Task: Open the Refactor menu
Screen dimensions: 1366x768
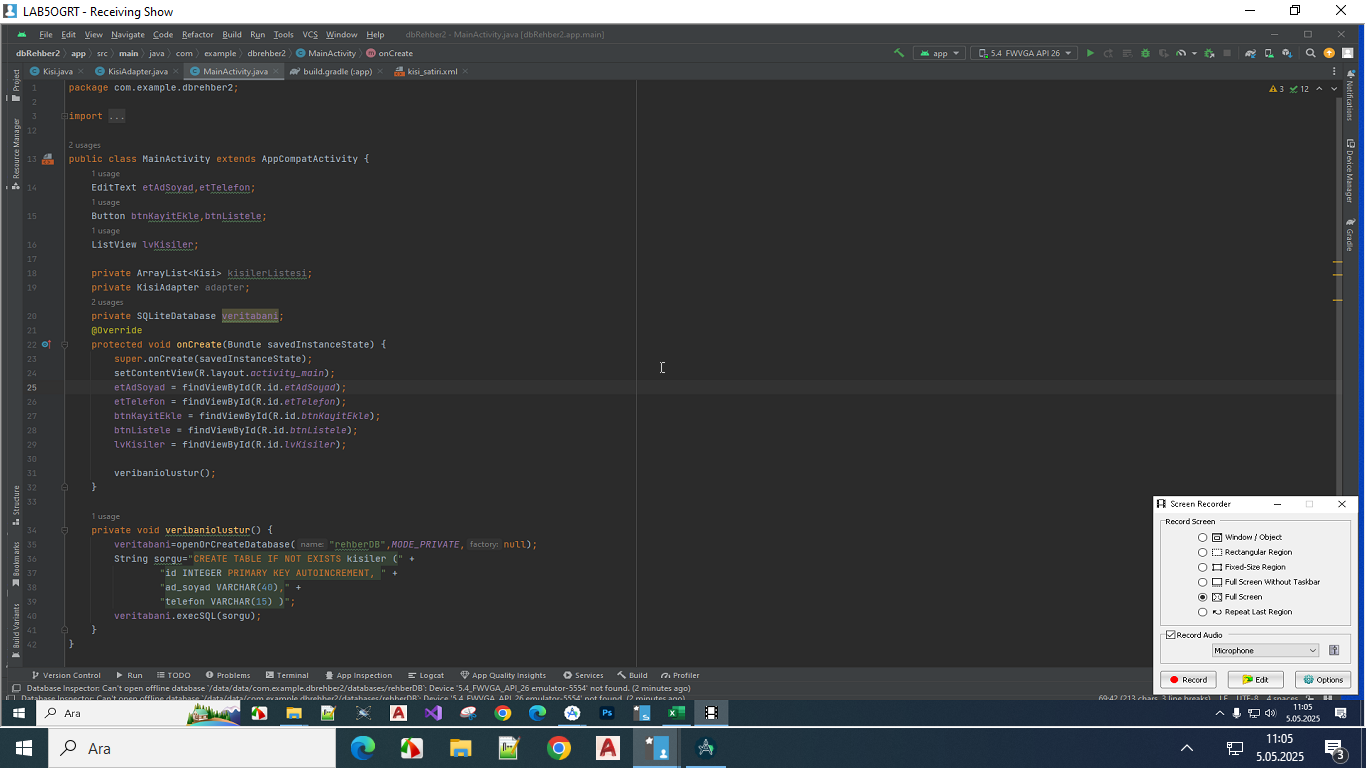Action: pos(197,34)
